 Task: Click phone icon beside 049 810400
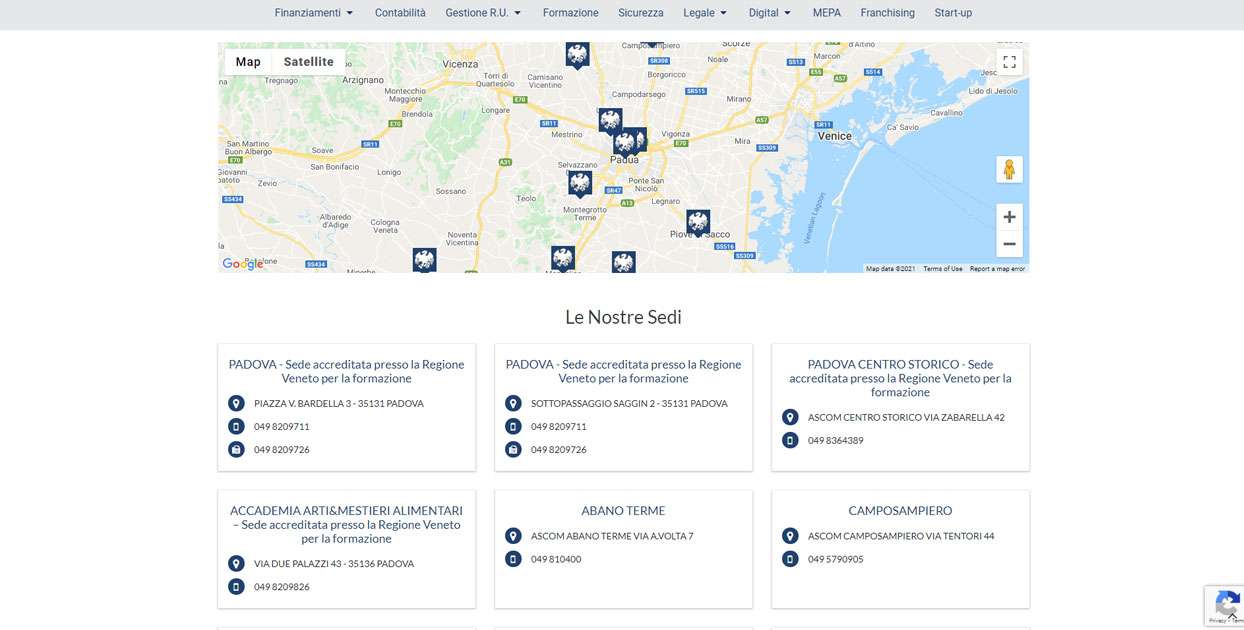pos(513,559)
